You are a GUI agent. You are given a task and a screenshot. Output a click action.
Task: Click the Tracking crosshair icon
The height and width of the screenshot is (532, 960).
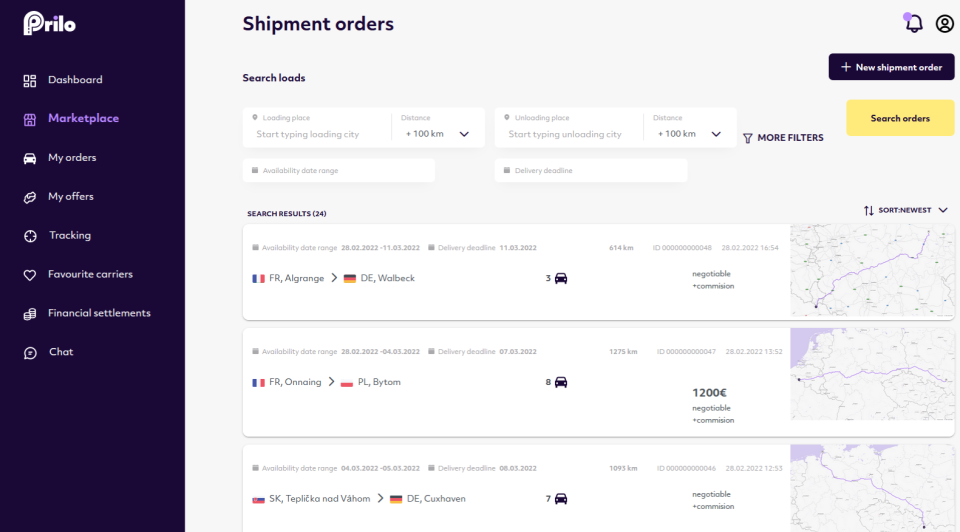pos(30,236)
